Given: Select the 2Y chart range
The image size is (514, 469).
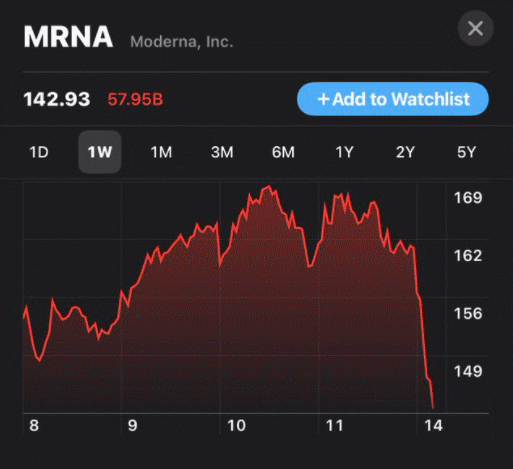Looking at the screenshot, I should [x=405, y=152].
